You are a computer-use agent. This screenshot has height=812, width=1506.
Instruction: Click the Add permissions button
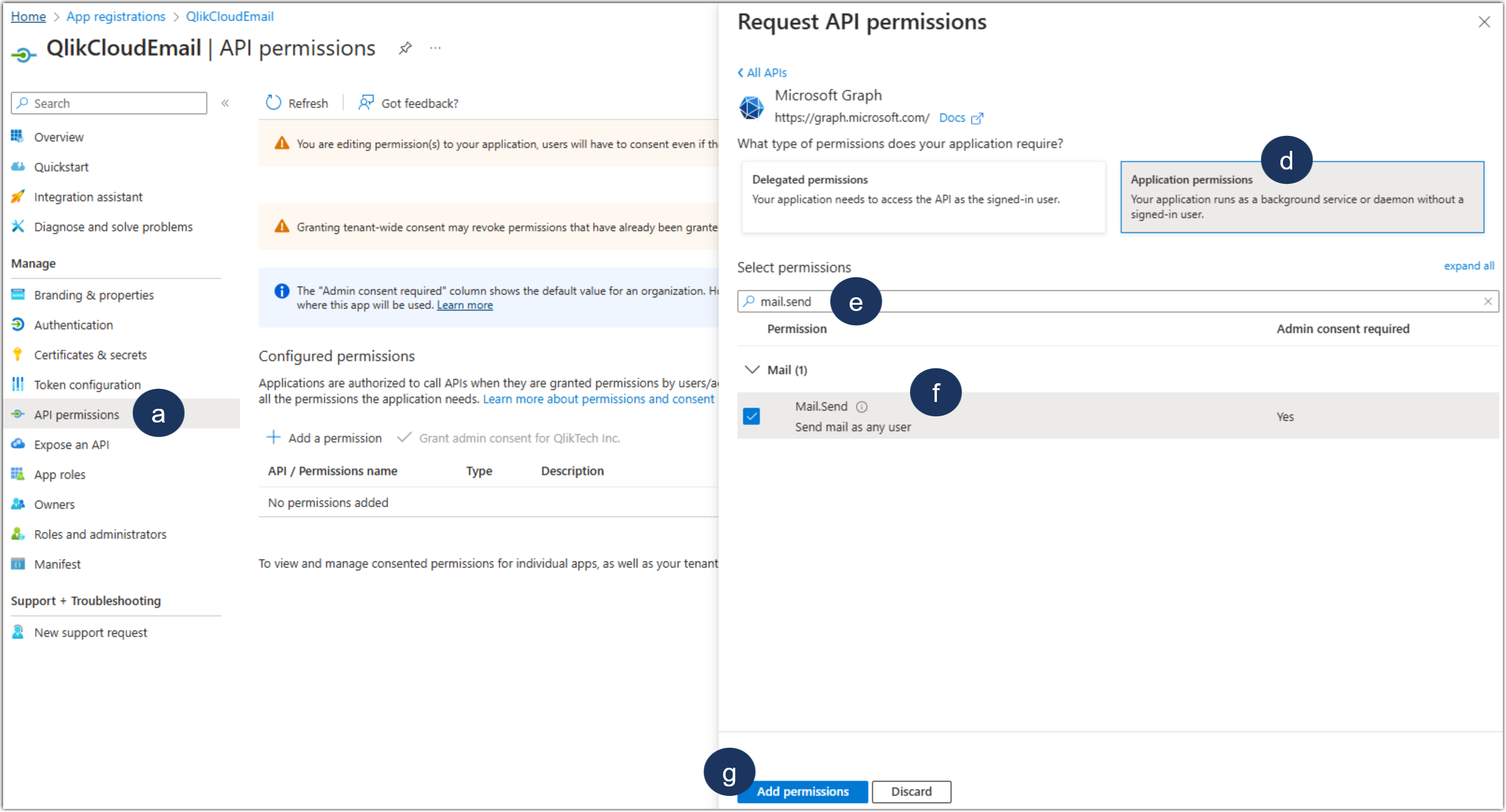(x=802, y=791)
